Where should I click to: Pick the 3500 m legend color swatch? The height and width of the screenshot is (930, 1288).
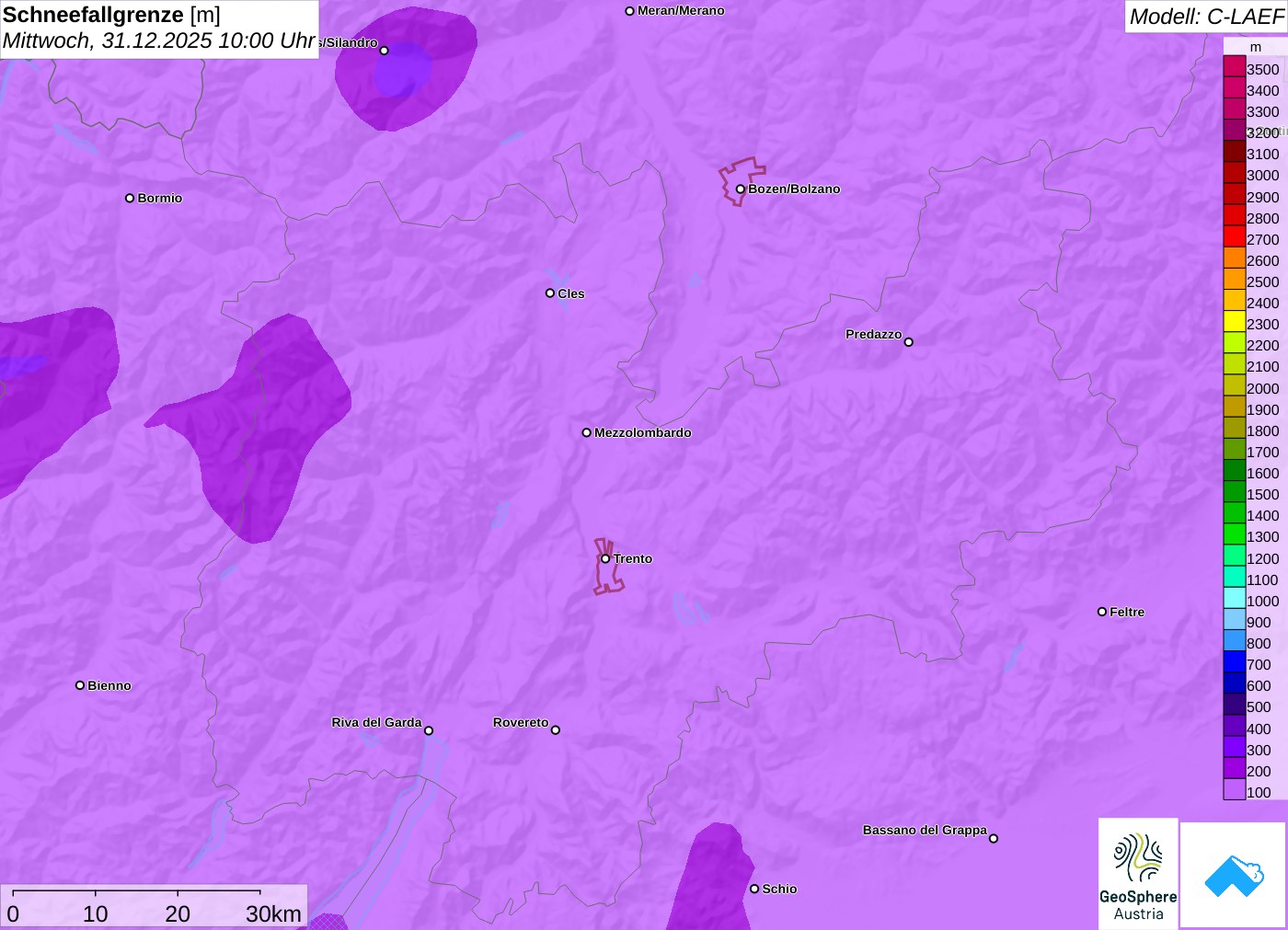tap(1235, 66)
